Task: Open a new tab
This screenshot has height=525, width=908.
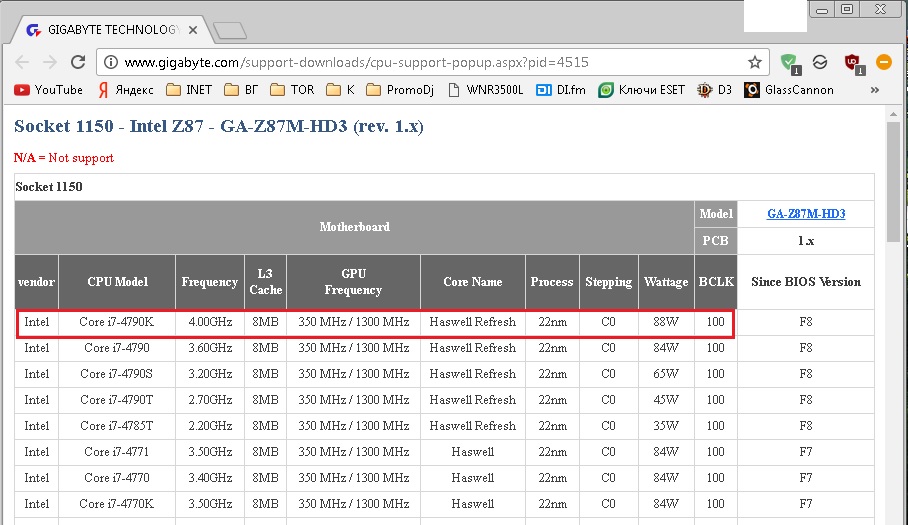Action: (230, 31)
